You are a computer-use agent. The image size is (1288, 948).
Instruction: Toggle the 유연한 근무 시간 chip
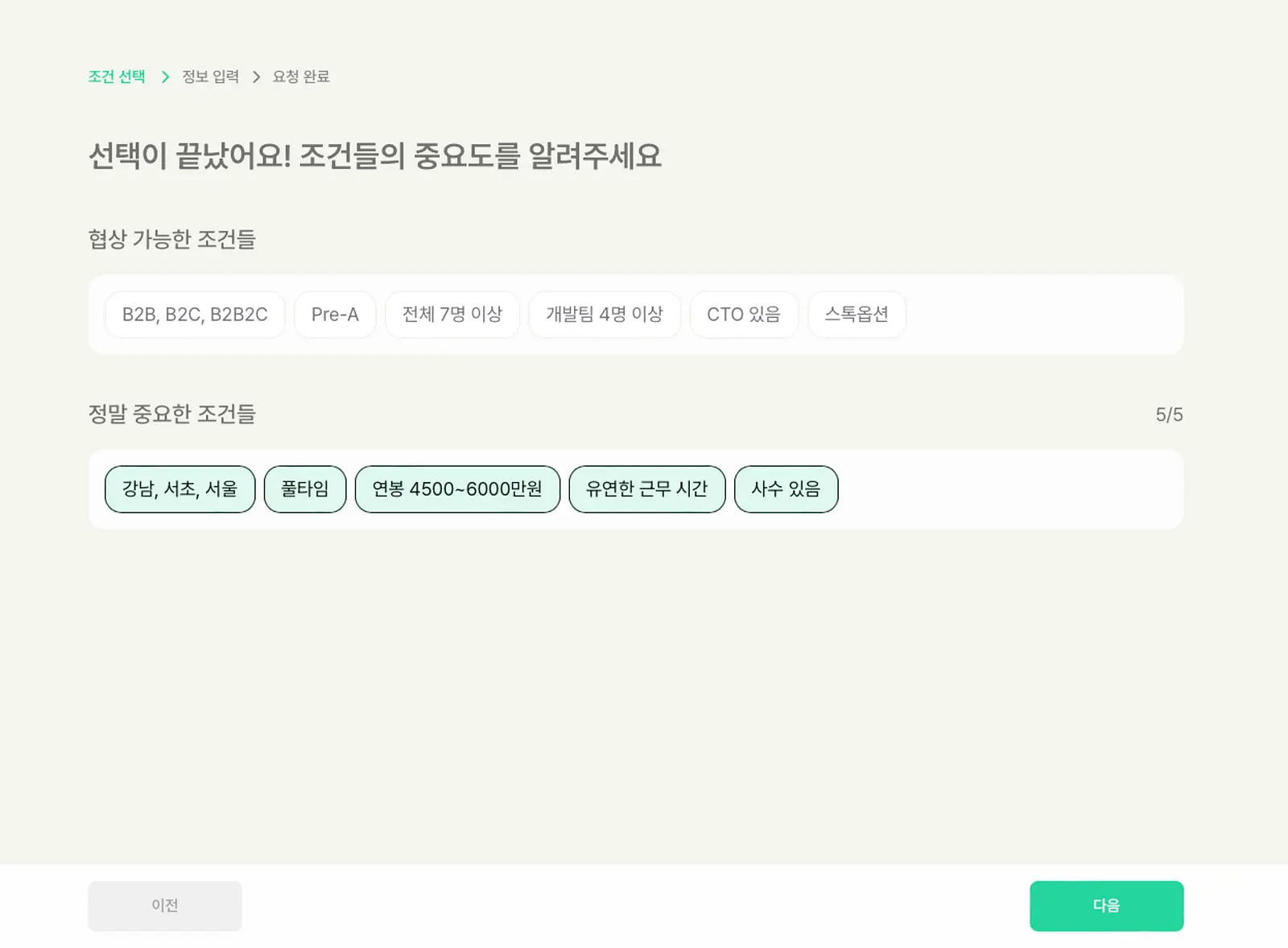(x=647, y=489)
